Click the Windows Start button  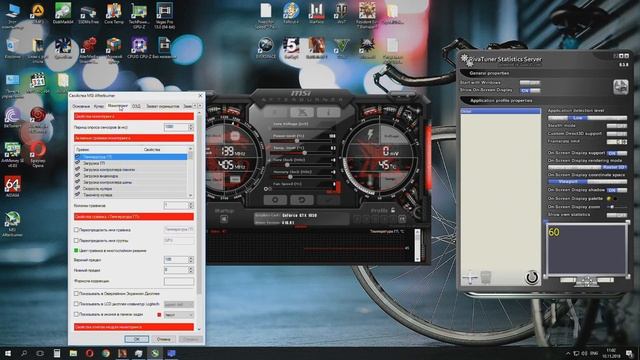(x=8, y=353)
